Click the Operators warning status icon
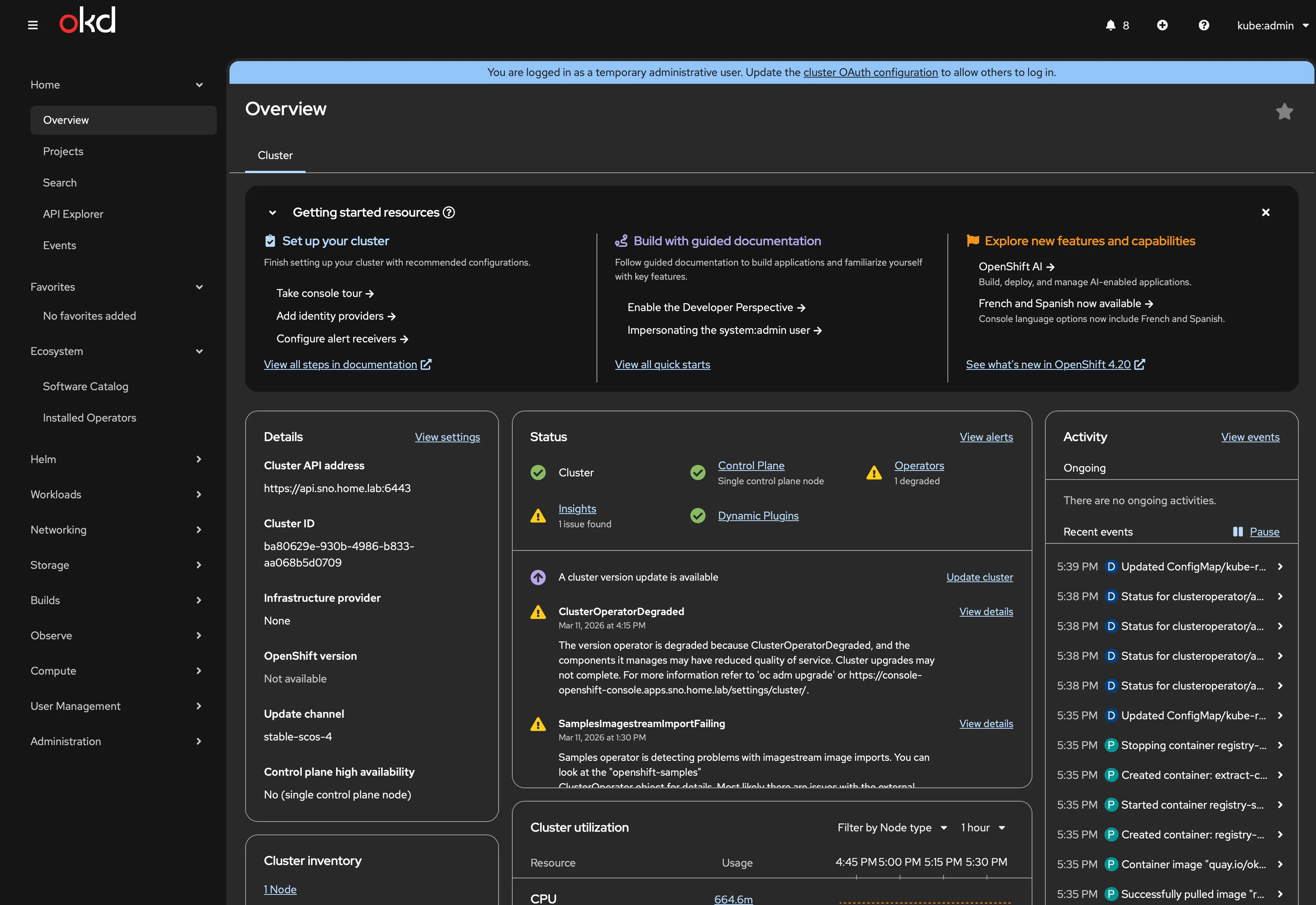 pyautogui.click(x=874, y=472)
